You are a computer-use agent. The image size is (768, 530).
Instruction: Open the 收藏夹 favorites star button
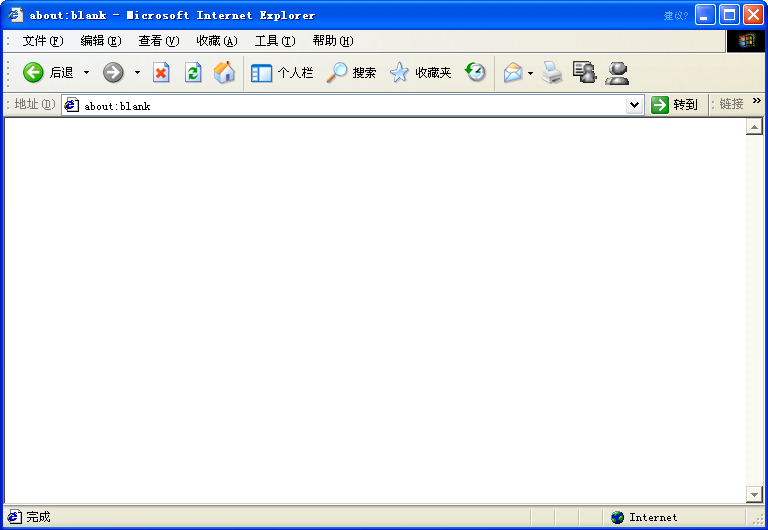tap(421, 73)
